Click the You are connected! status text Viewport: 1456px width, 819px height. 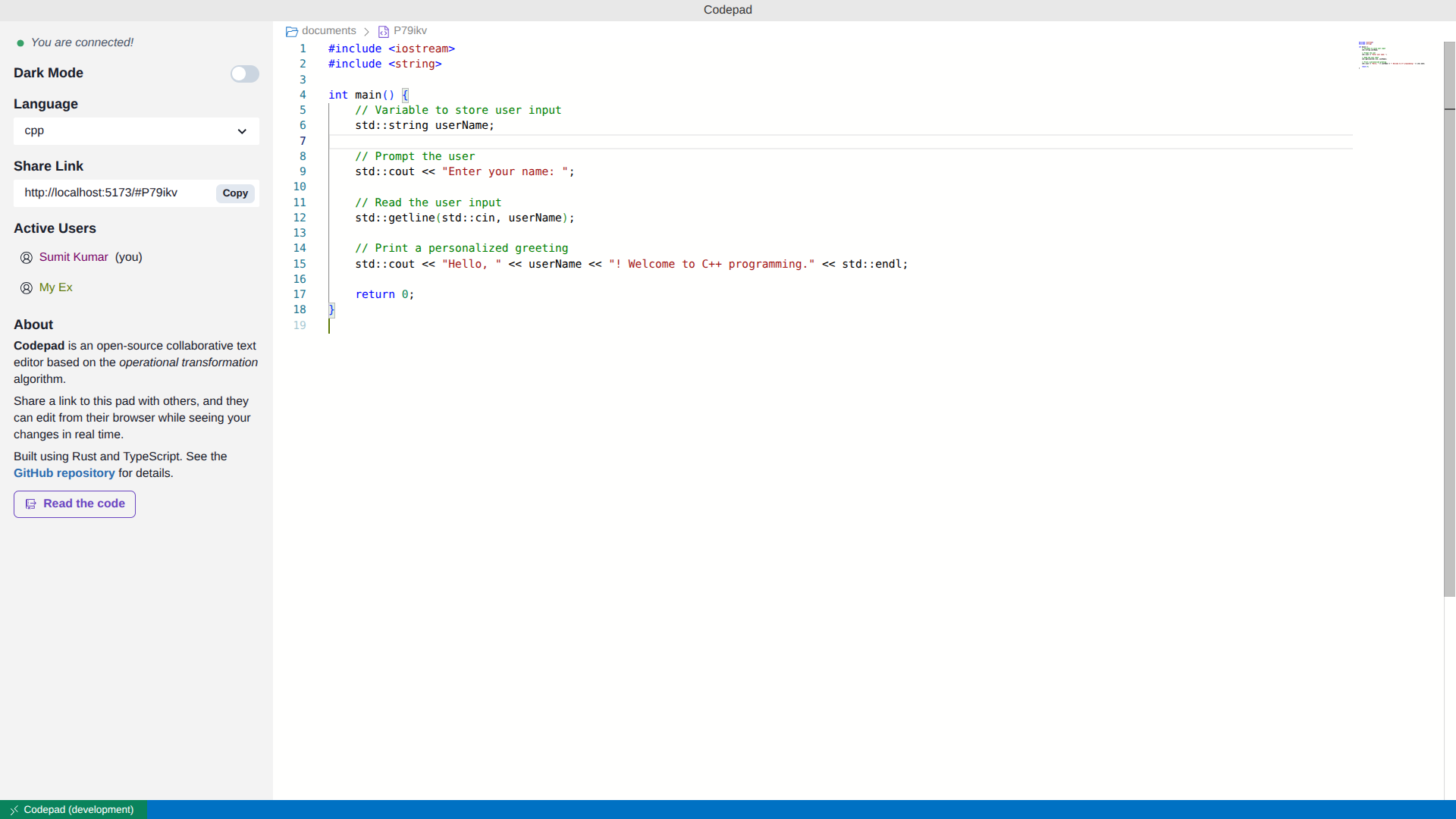(x=82, y=42)
